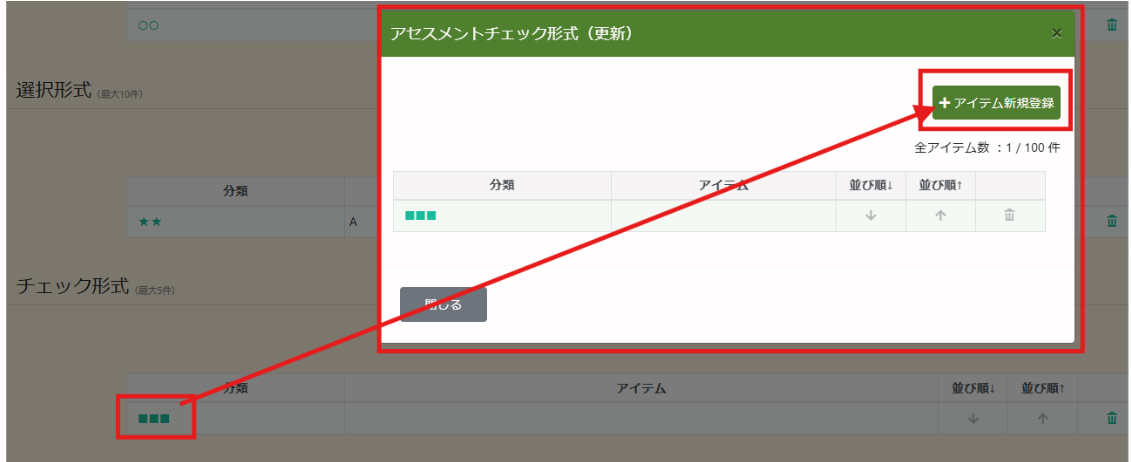The height and width of the screenshot is (462, 1131).
Task: Click the アイテム新規登録 button in the dialog
Action: click(996, 103)
